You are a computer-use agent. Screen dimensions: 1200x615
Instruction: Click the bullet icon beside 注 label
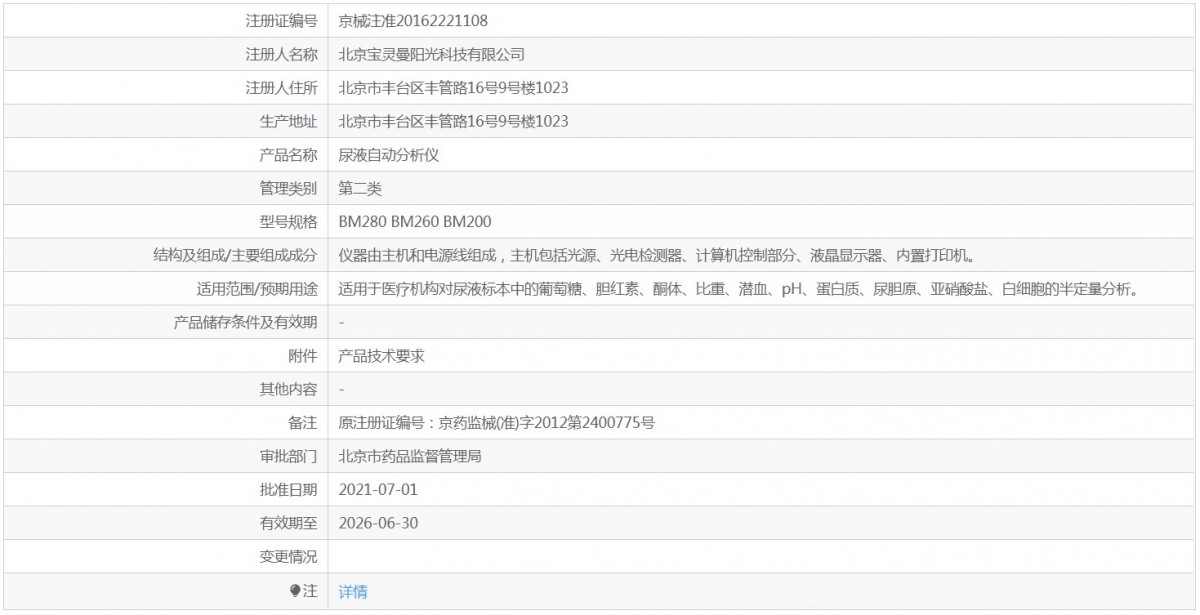click(295, 591)
